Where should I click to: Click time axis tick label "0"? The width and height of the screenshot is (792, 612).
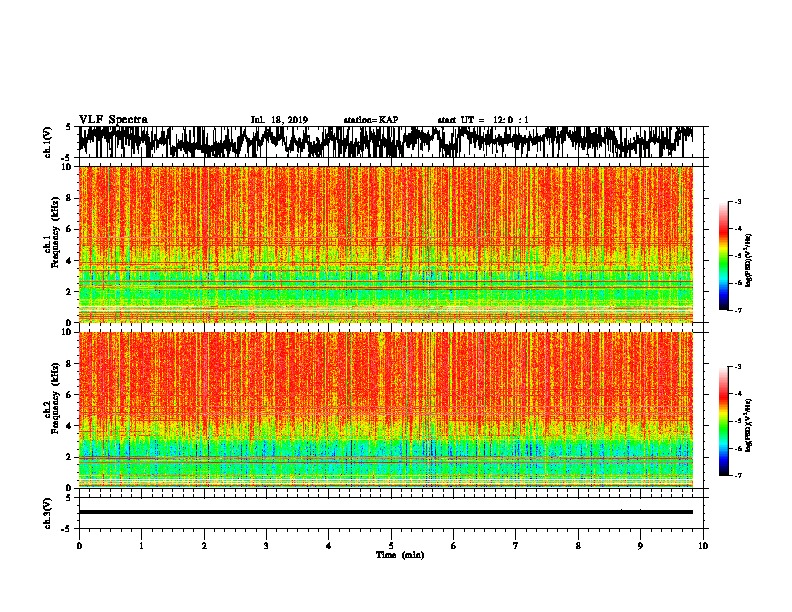coord(79,546)
